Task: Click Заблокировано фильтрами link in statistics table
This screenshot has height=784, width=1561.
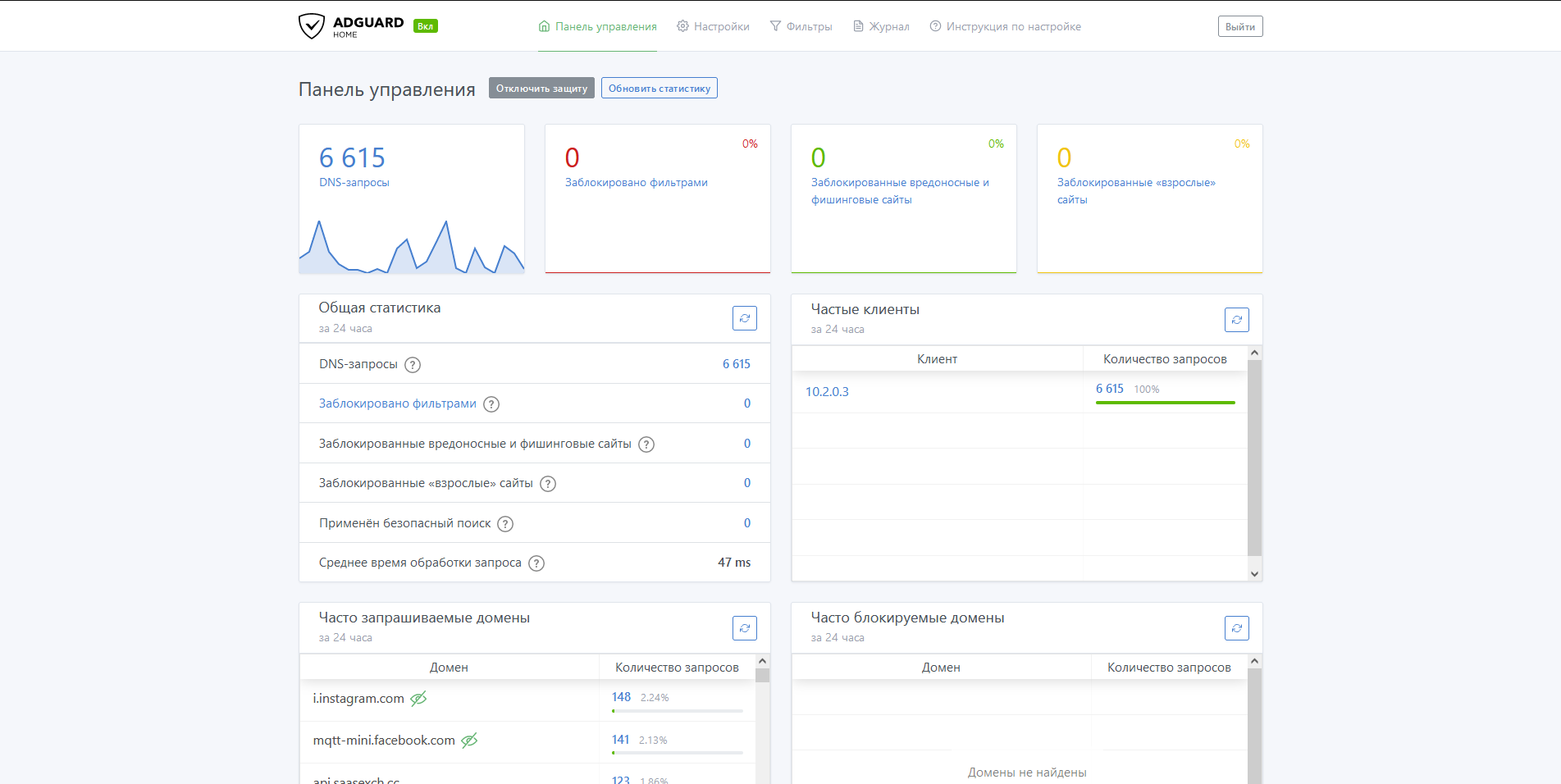Action: point(398,403)
